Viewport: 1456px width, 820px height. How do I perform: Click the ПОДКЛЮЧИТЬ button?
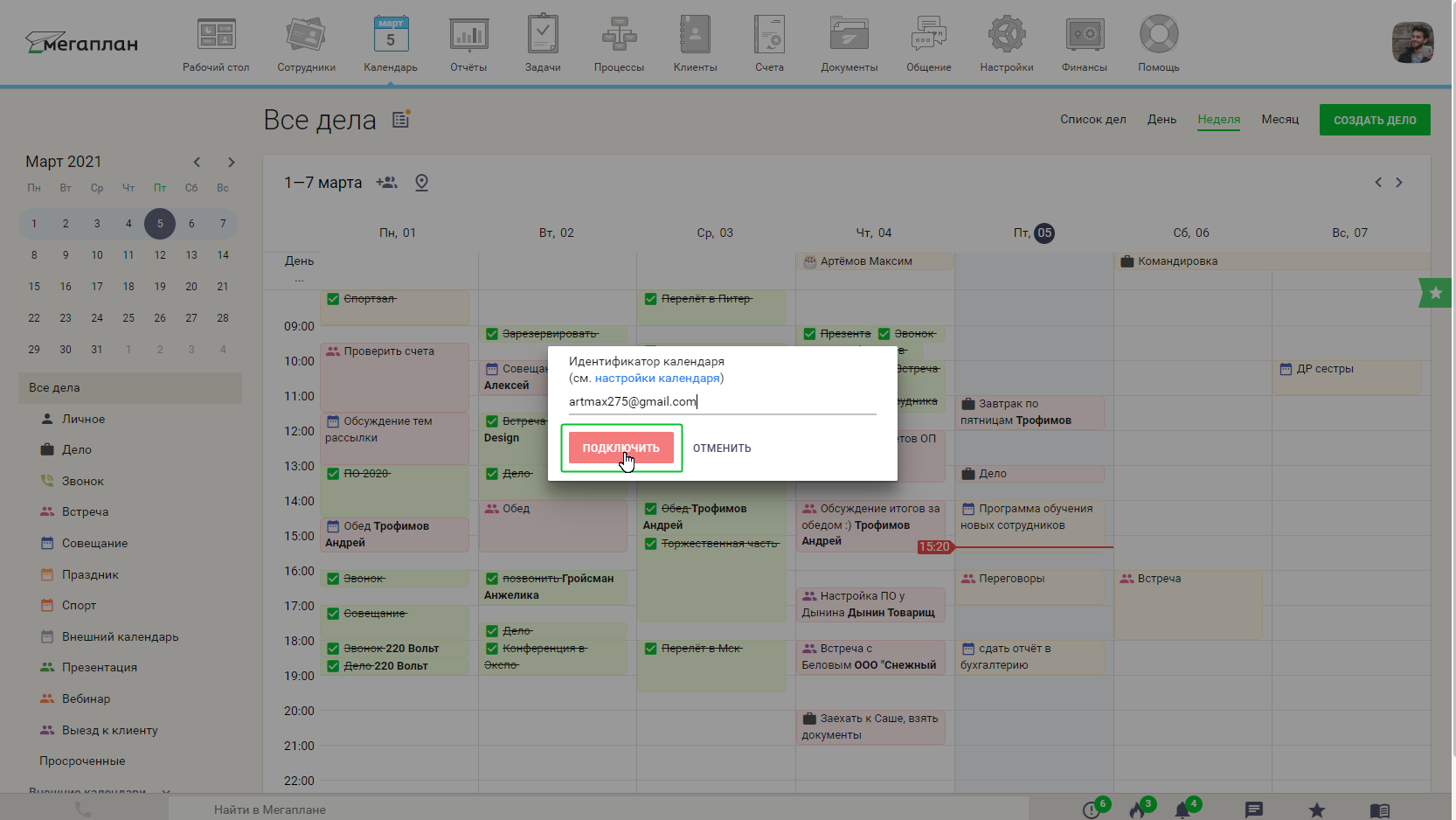621,448
